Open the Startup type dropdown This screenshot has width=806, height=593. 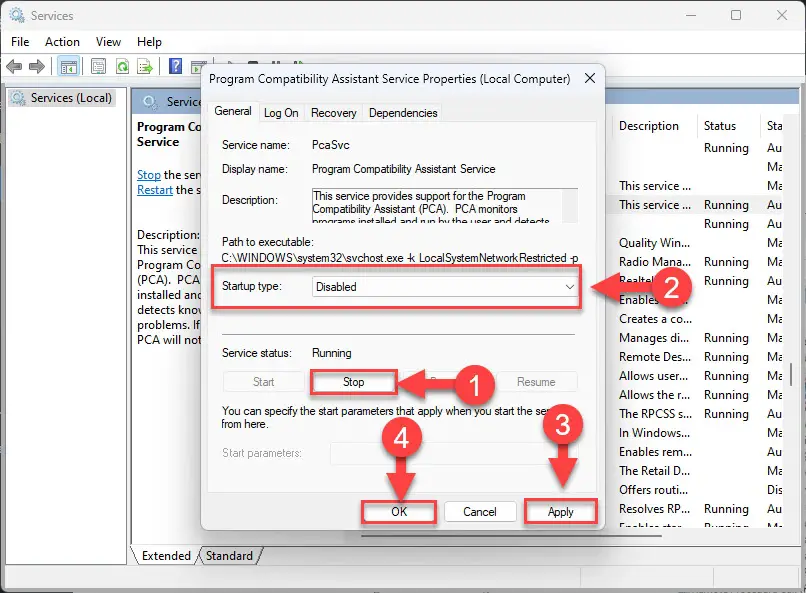(568, 287)
